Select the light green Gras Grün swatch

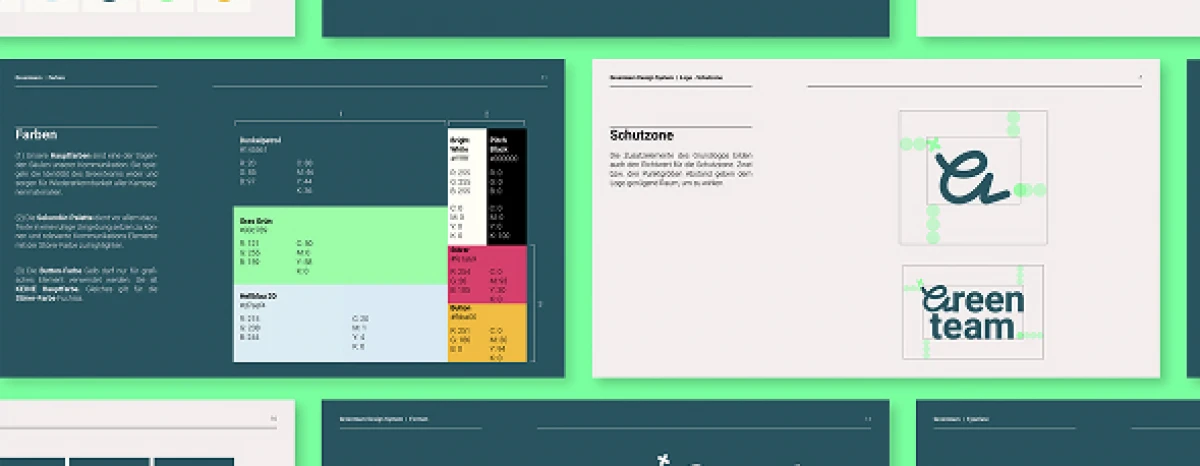[339, 245]
